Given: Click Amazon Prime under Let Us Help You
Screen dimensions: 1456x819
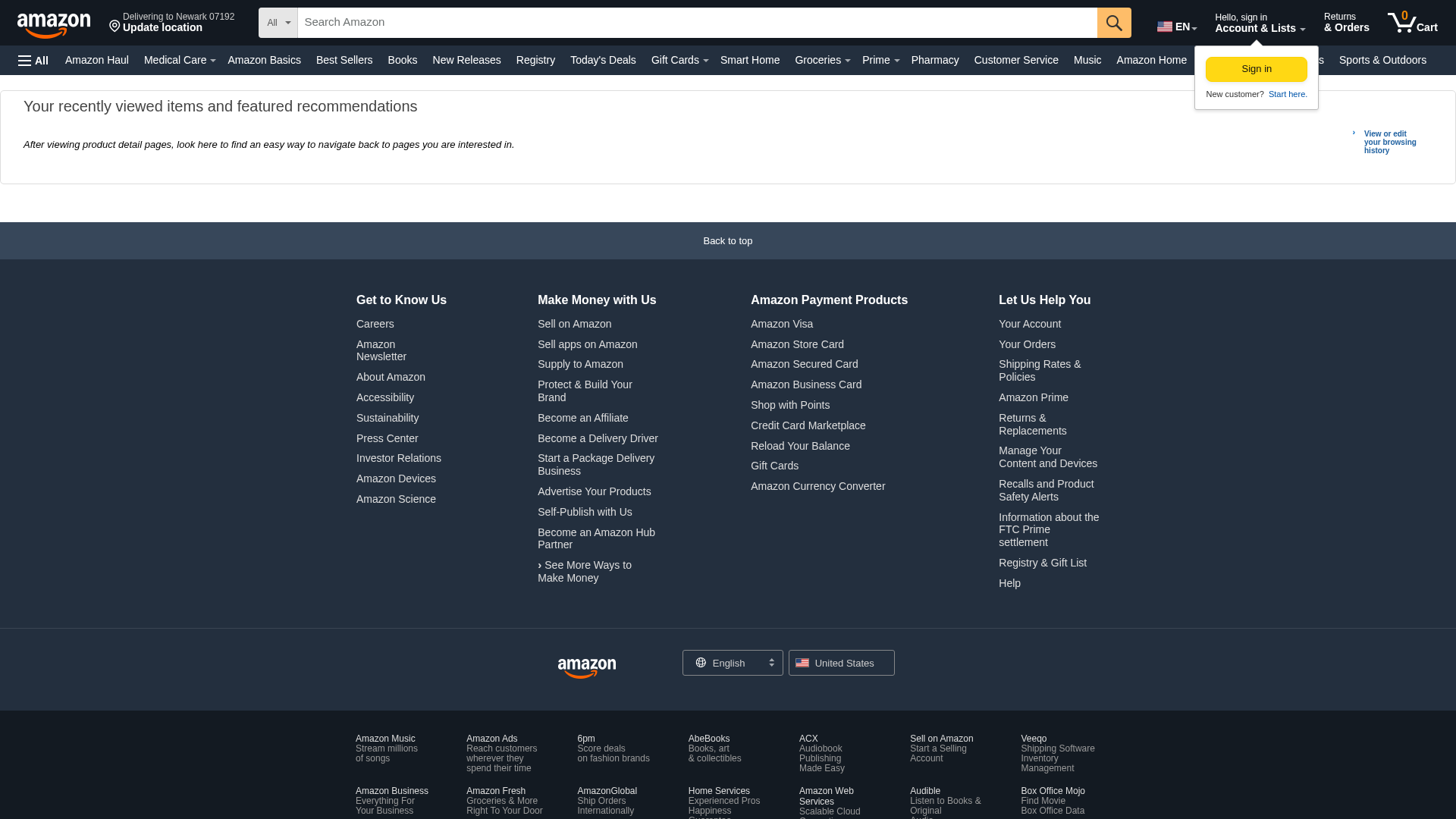Looking at the screenshot, I should pos(1034,397).
